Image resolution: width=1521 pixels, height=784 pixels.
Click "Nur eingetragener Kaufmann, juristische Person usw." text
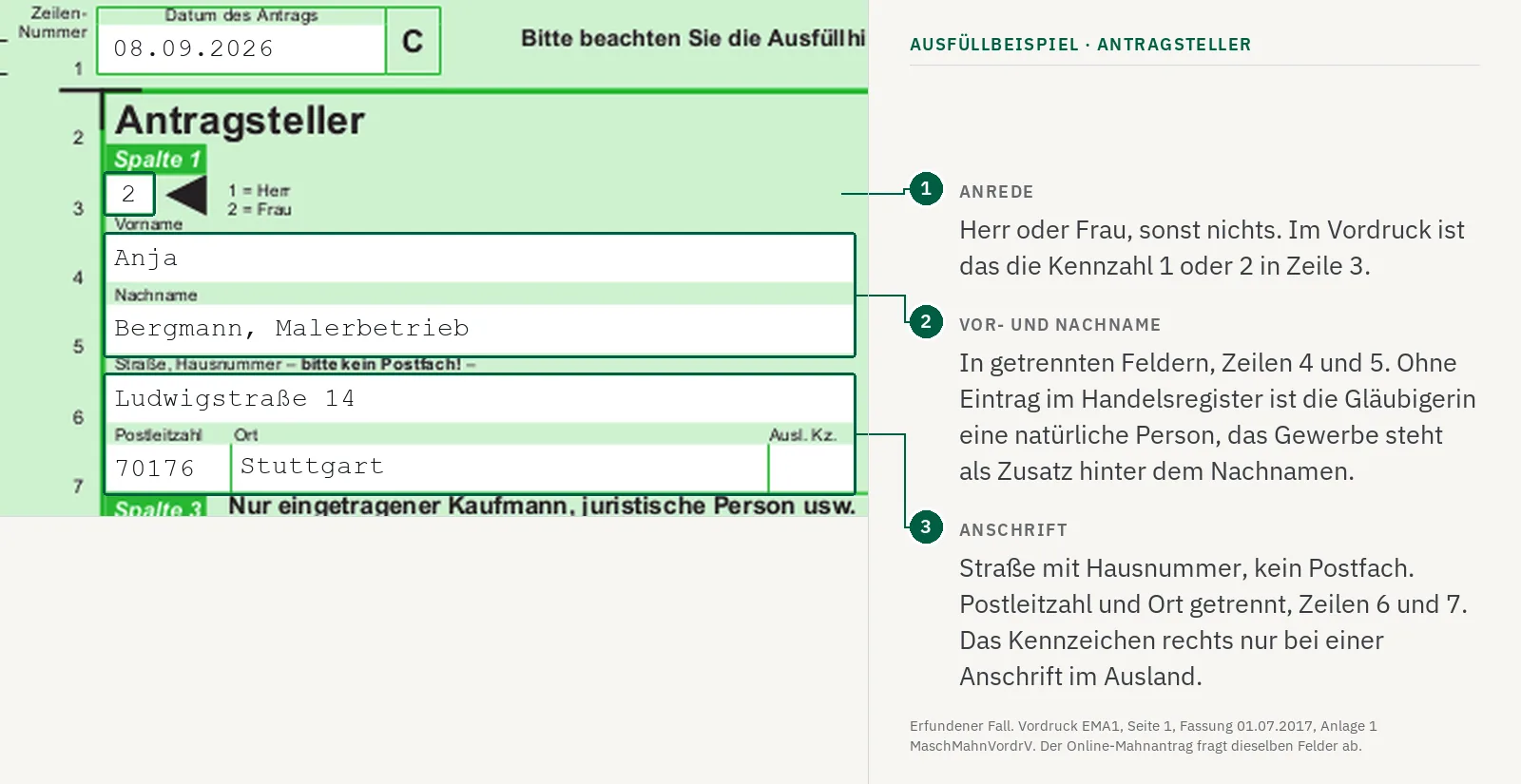coord(542,506)
